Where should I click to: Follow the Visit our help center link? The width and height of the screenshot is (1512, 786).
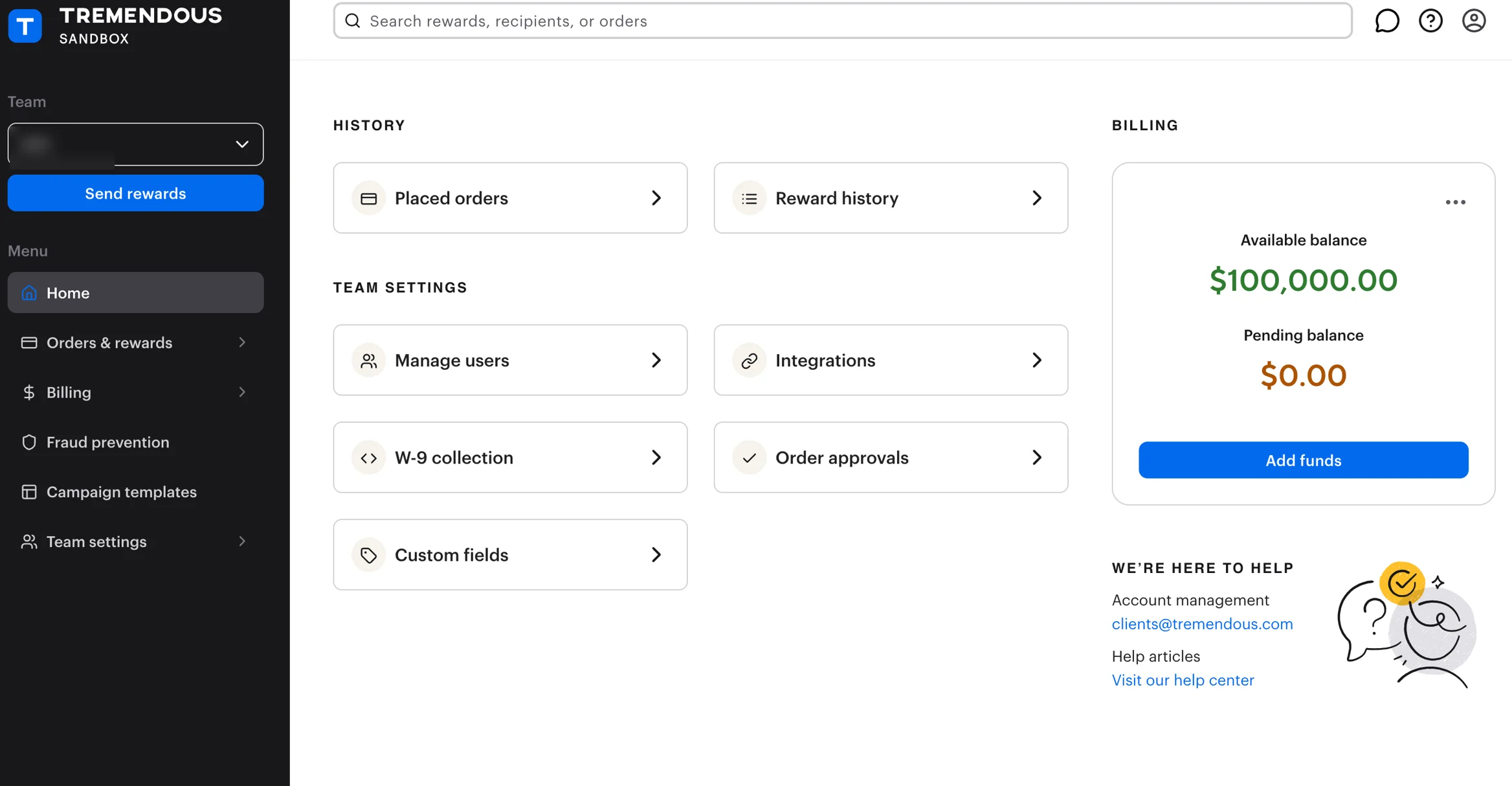point(1183,680)
